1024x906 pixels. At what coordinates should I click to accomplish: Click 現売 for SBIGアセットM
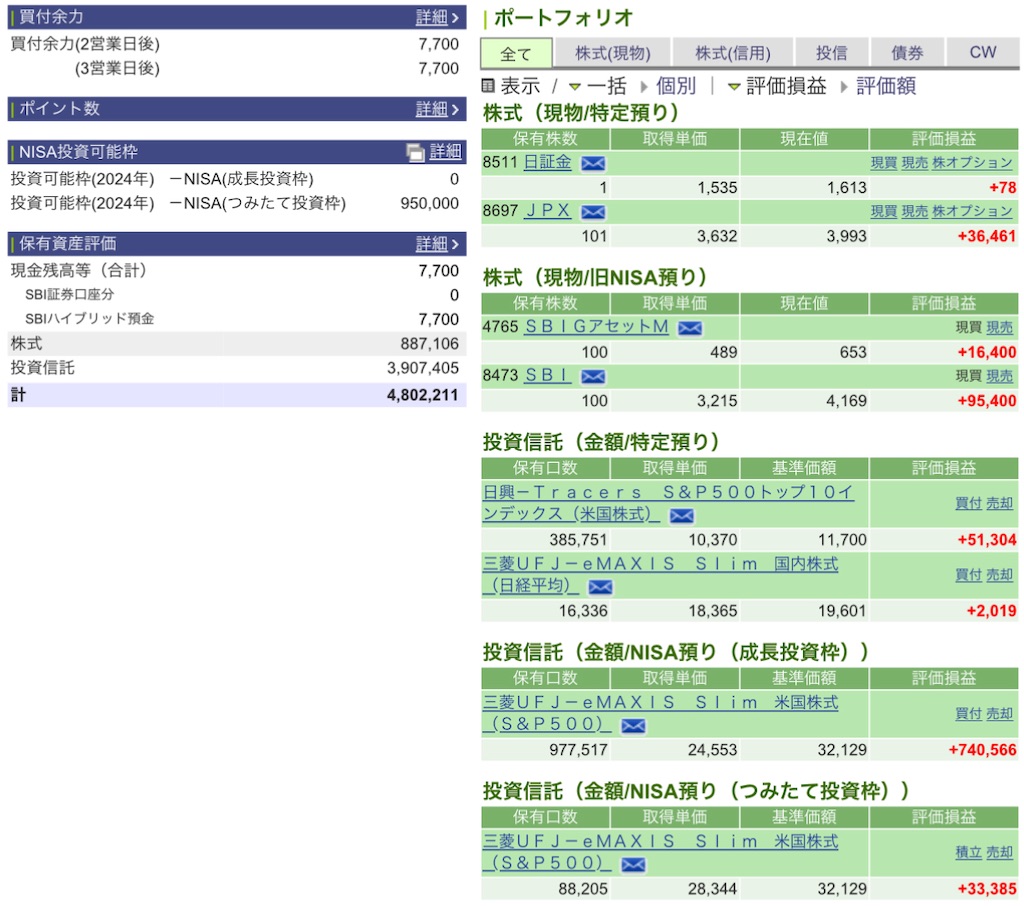click(1000, 327)
